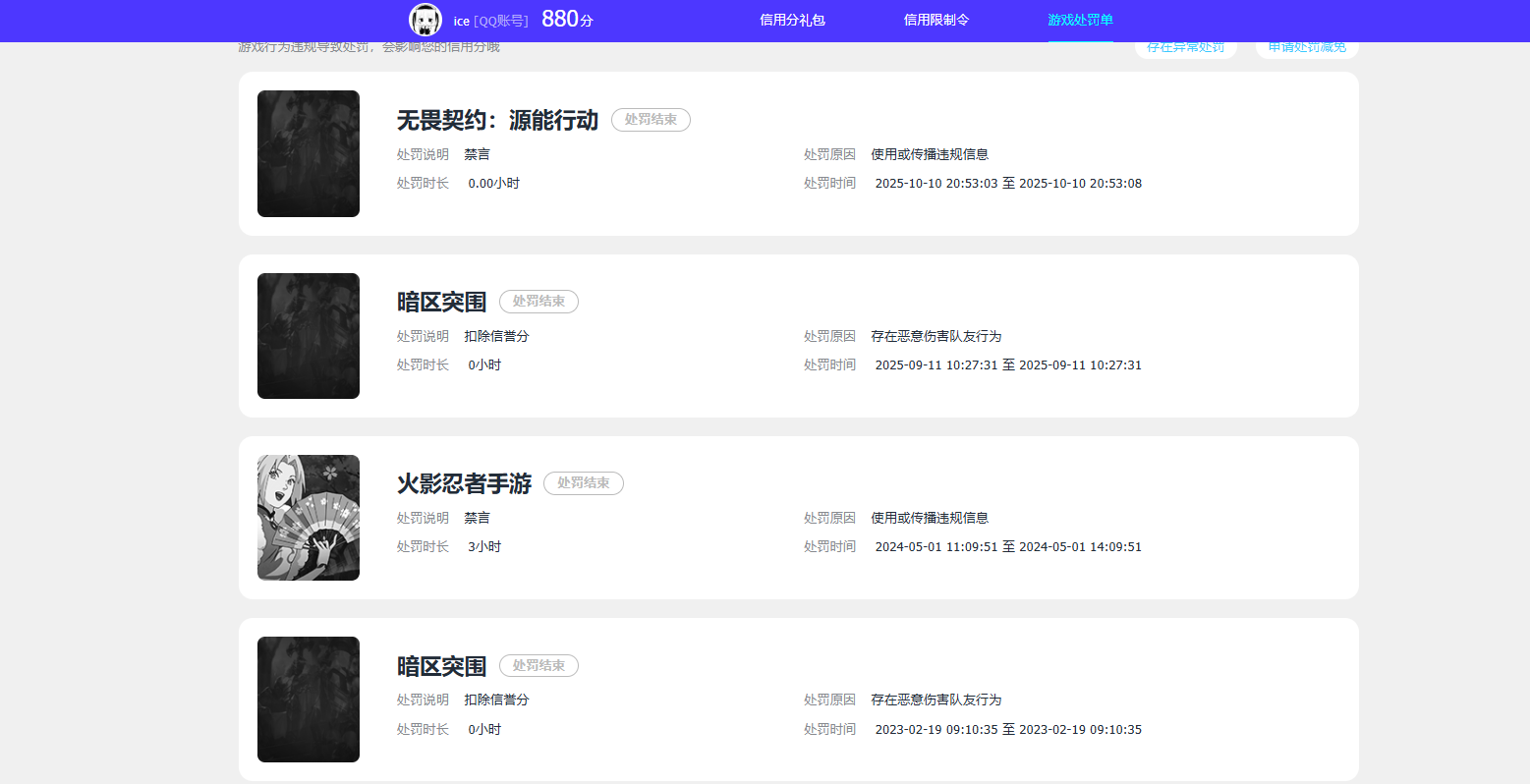Switch to the 信用限制令 tab
1530x784 pixels.
[x=936, y=20]
